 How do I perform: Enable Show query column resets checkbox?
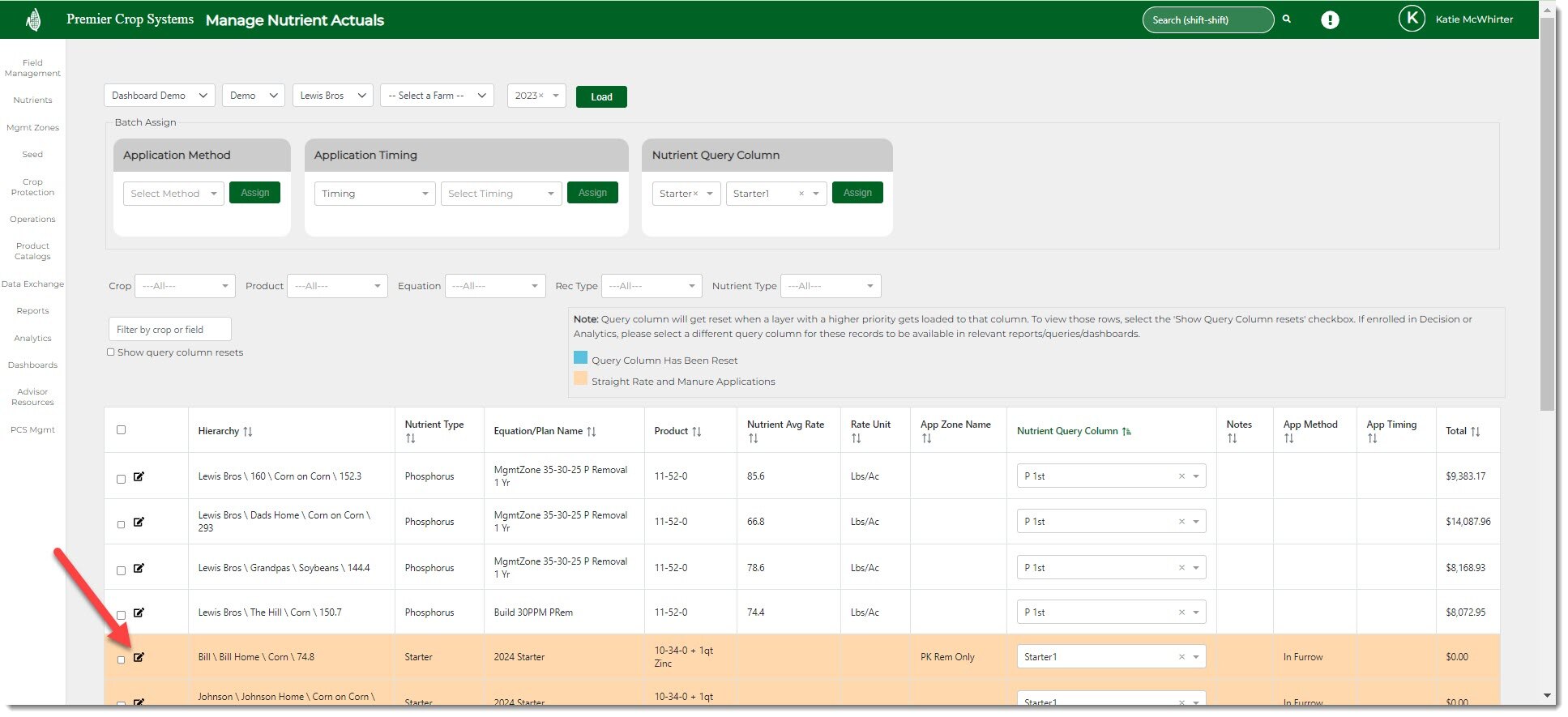111,352
